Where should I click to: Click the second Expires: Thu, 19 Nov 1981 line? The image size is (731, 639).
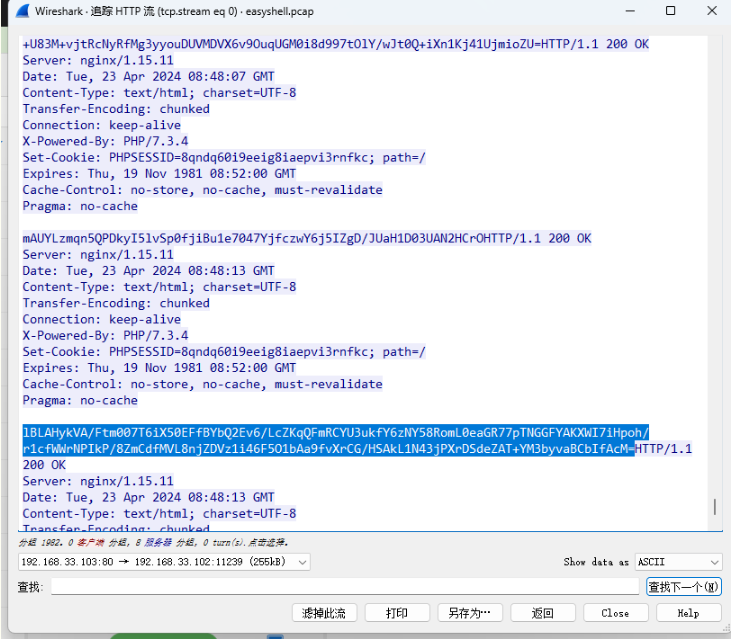pyautogui.click(x=159, y=368)
